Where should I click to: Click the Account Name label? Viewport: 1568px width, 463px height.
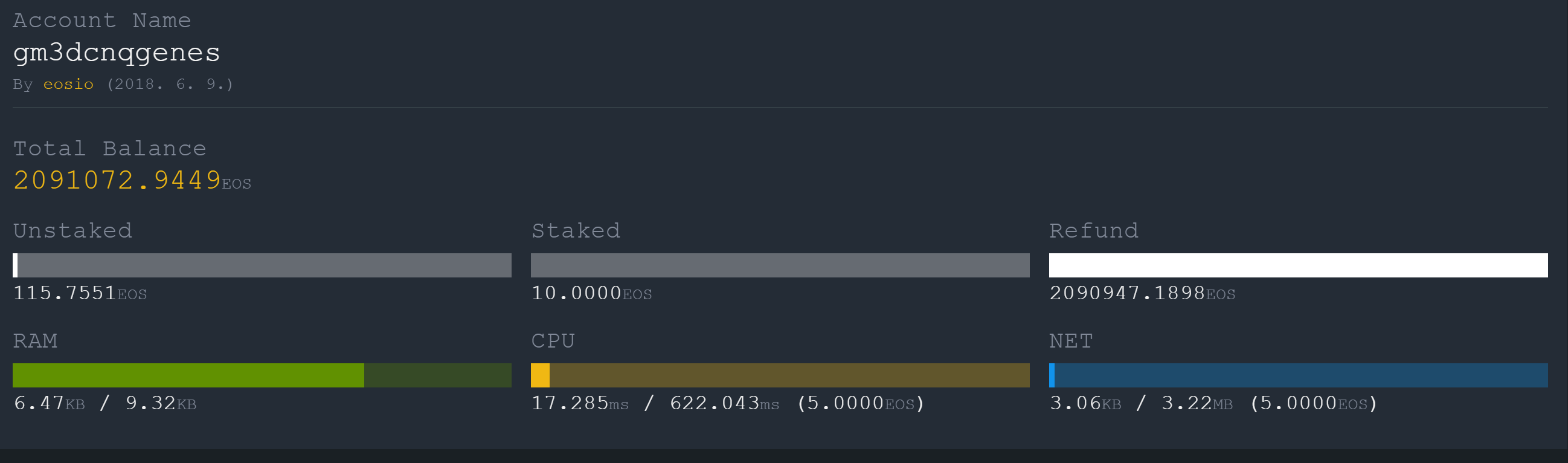[x=101, y=21]
